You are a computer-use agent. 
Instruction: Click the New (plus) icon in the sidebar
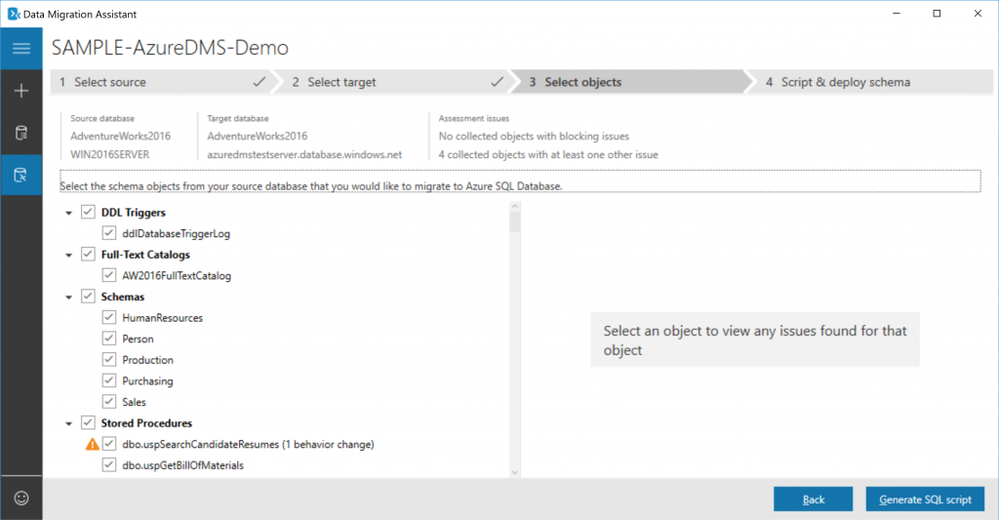pos(21,91)
